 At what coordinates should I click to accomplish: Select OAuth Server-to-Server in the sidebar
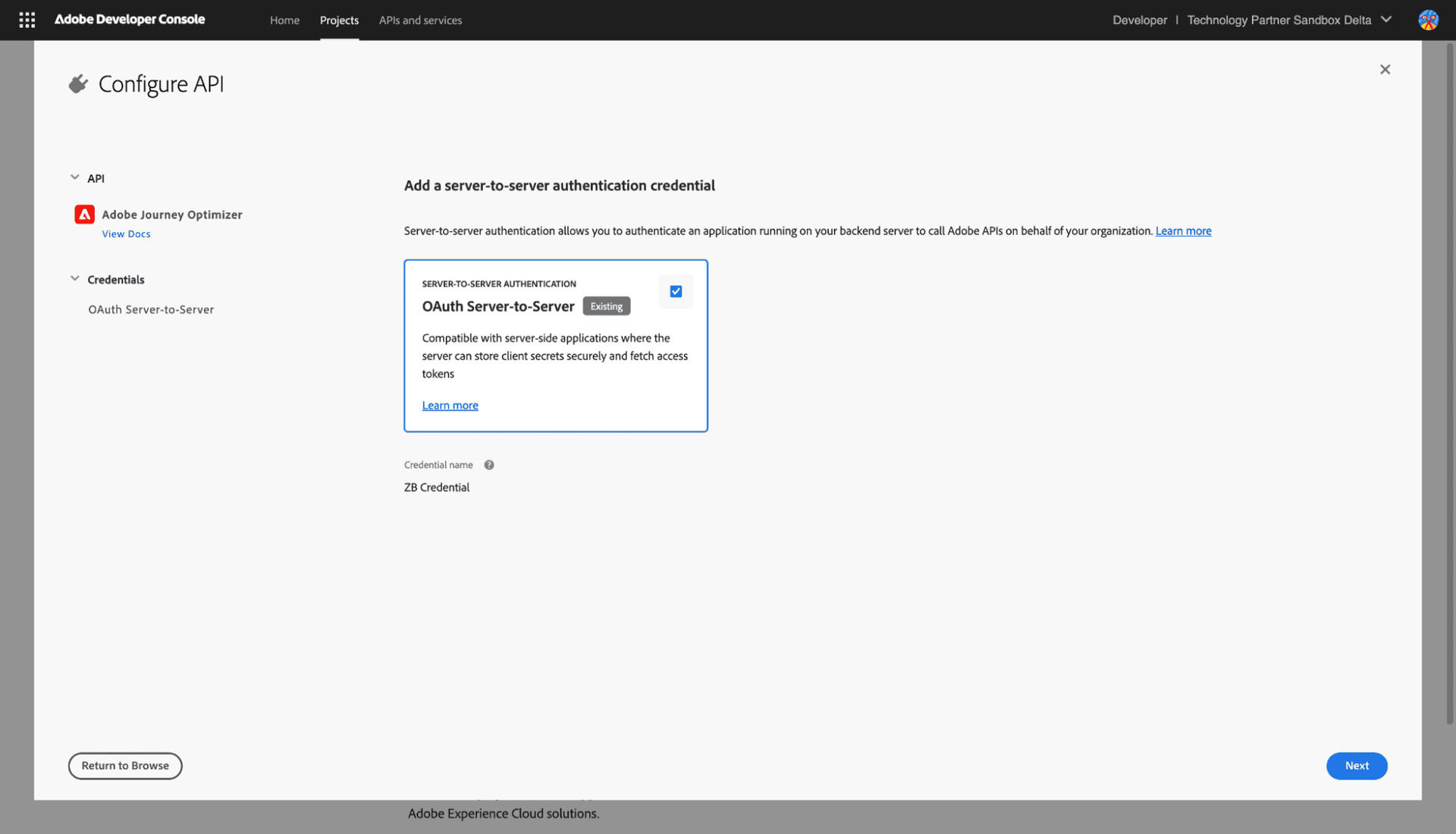click(x=150, y=309)
